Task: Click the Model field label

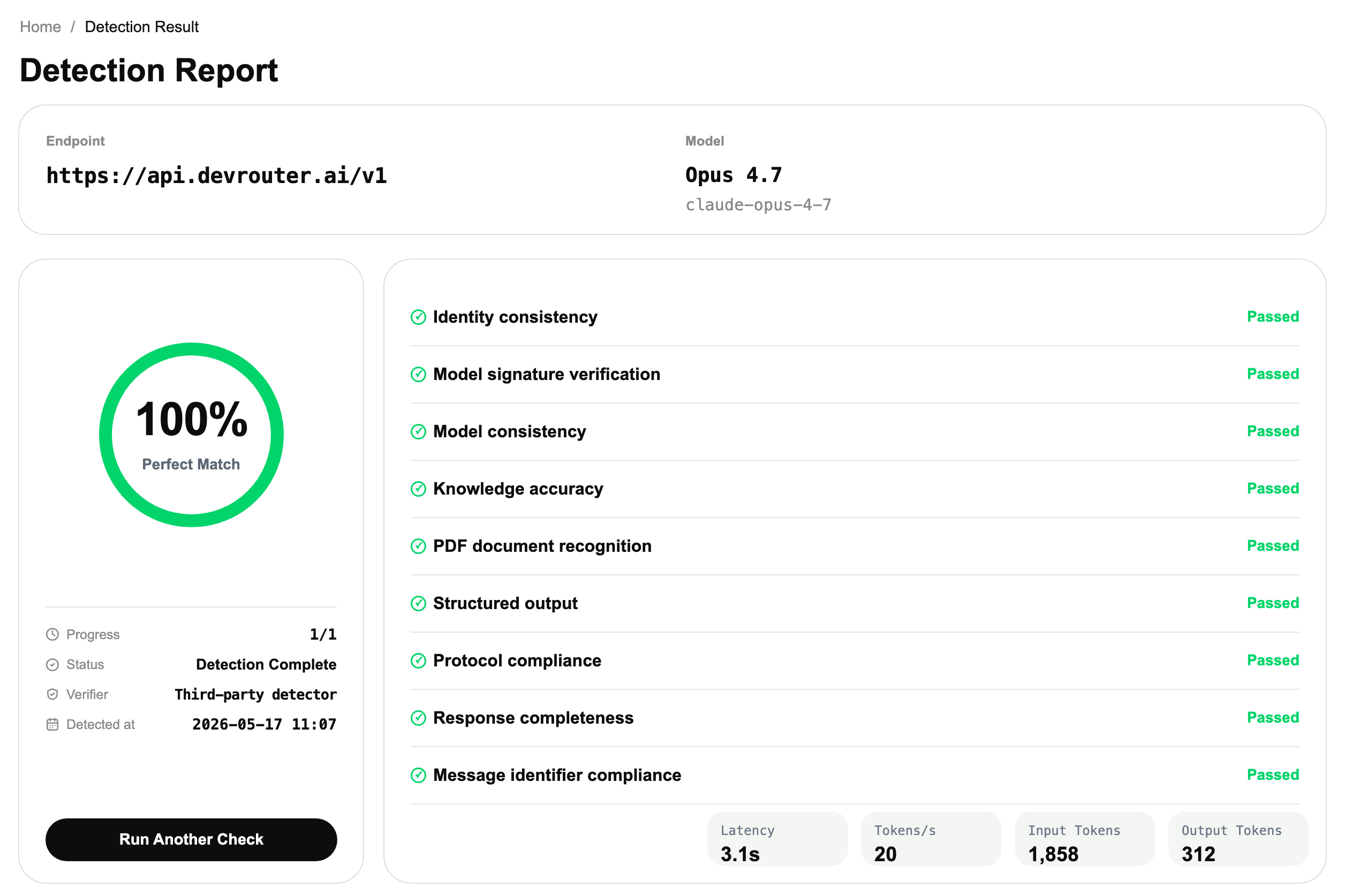Action: [704, 141]
